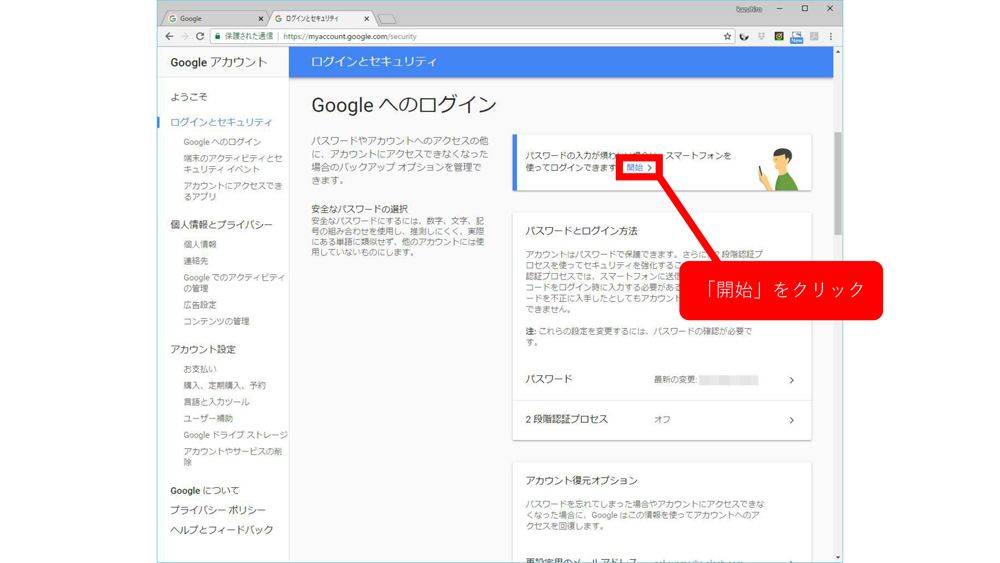This screenshot has width=1000, height=563.
Task: Click the page vertical scrollbar thumb
Action: click(x=837, y=184)
